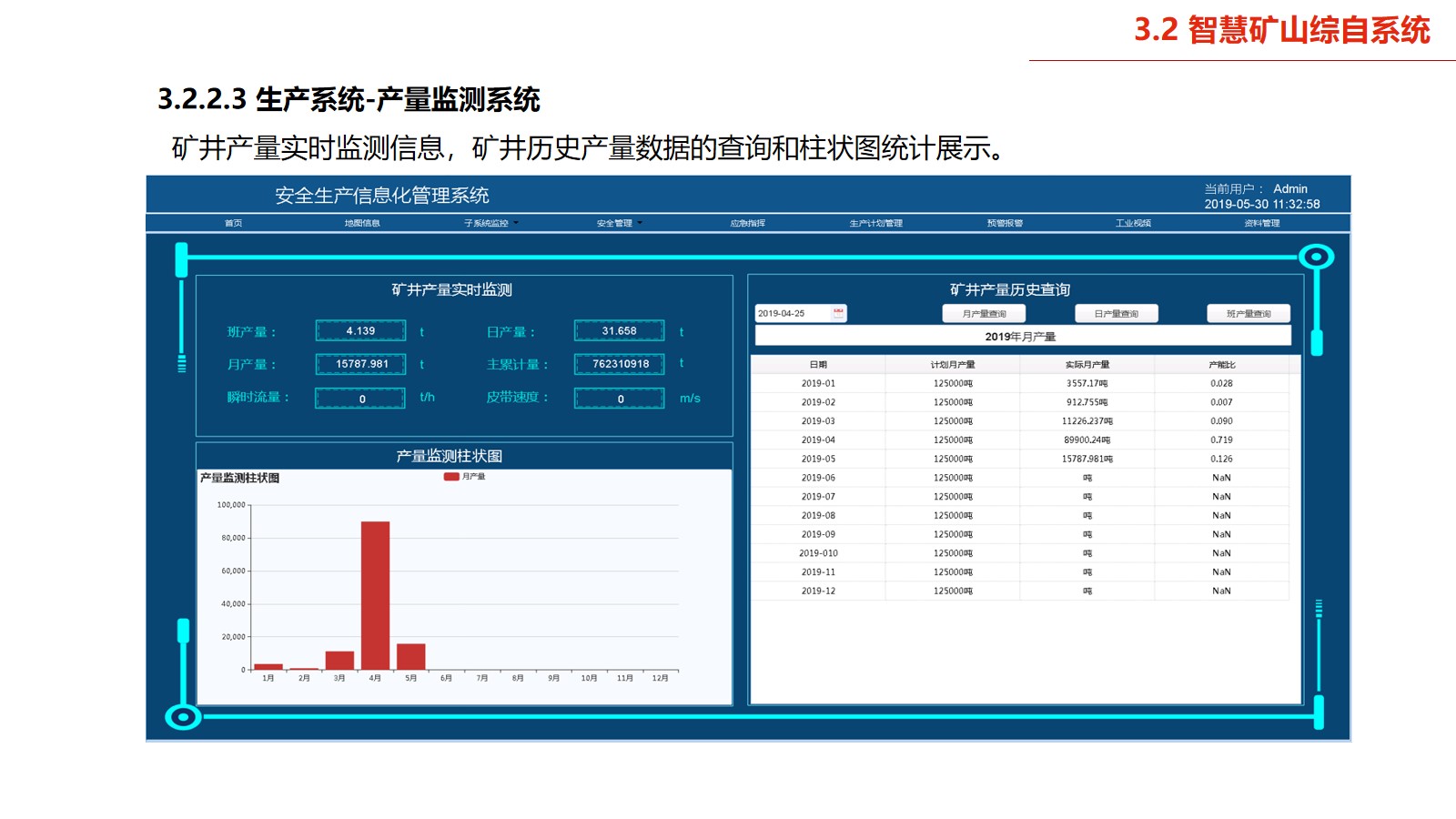The image size is (1456, 819).
Task: Click the Admin current user name
Action: point(1289,189)
